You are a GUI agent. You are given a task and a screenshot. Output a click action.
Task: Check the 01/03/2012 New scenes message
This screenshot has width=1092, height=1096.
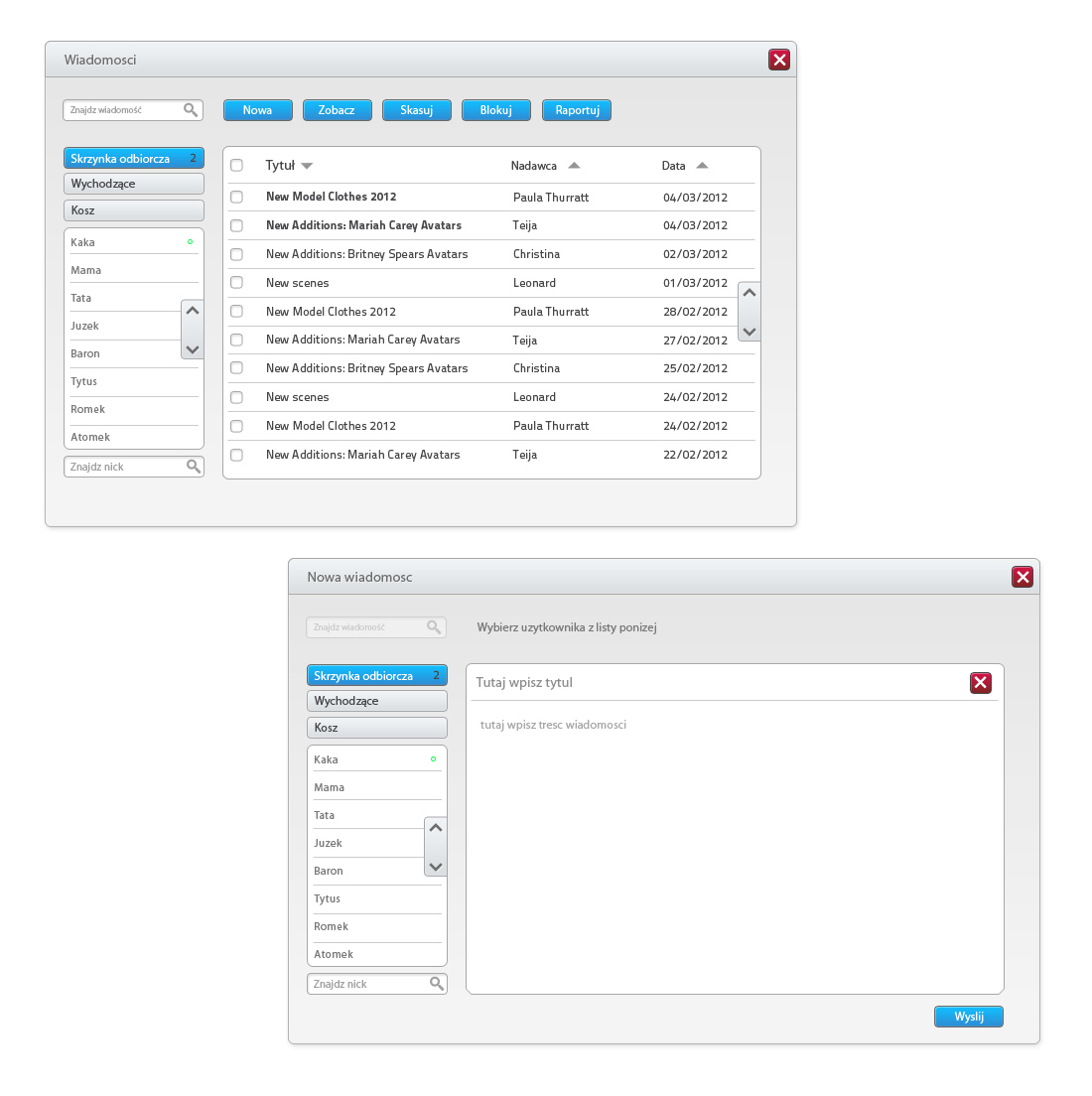[236, 282]
